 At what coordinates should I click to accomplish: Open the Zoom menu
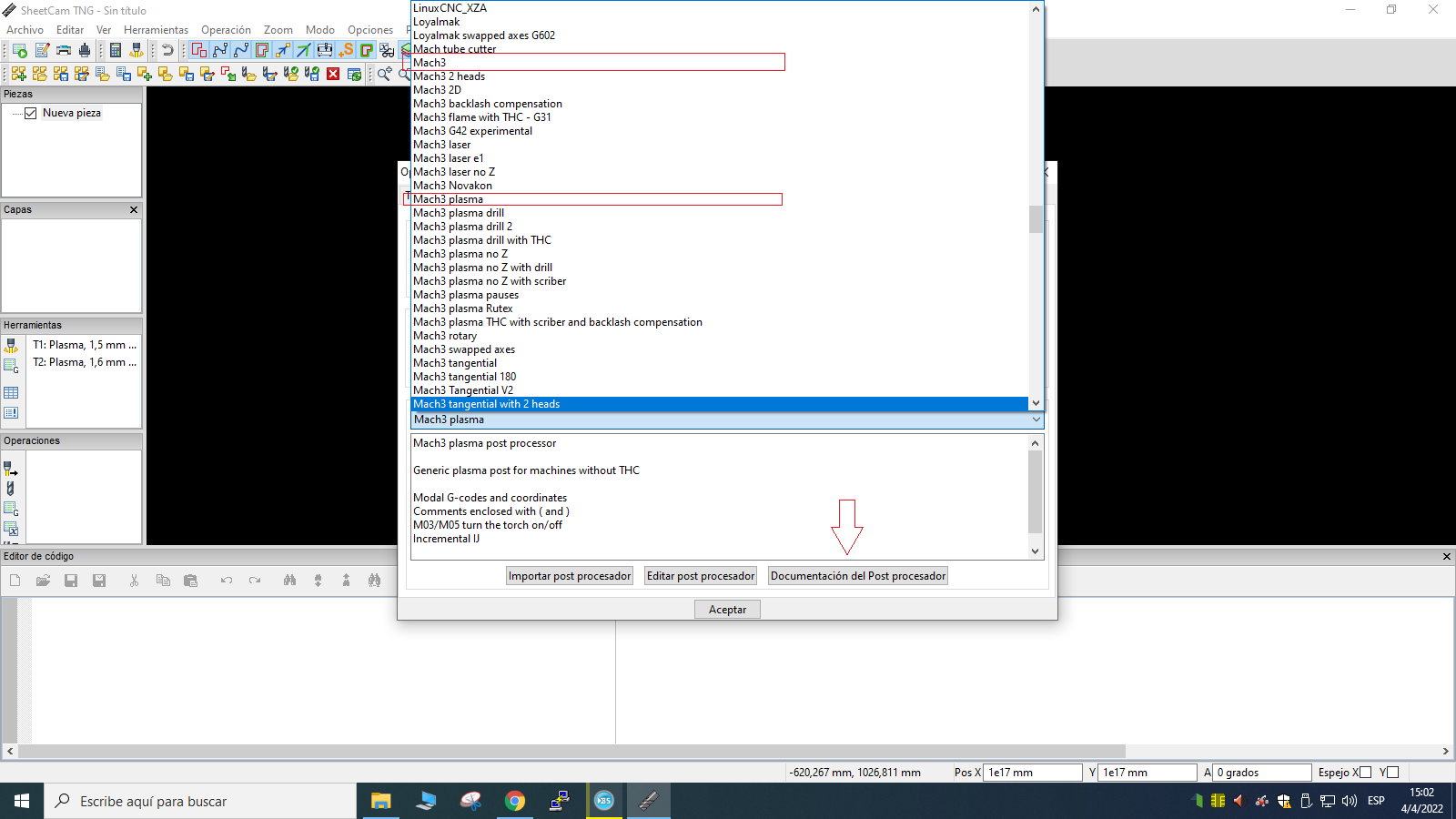278,30
